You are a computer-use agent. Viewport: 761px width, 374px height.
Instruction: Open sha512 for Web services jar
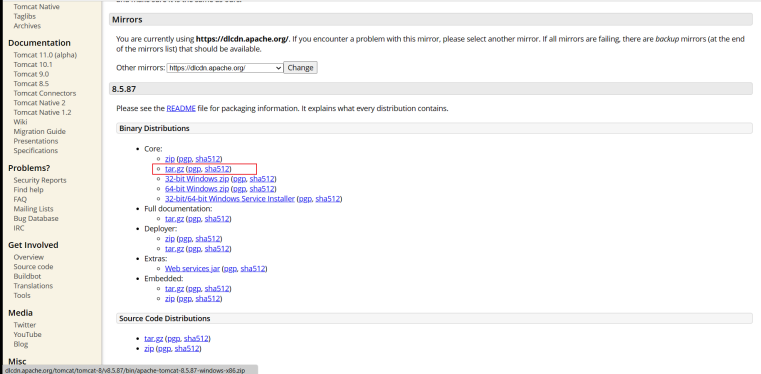click(x=253, y=269)
